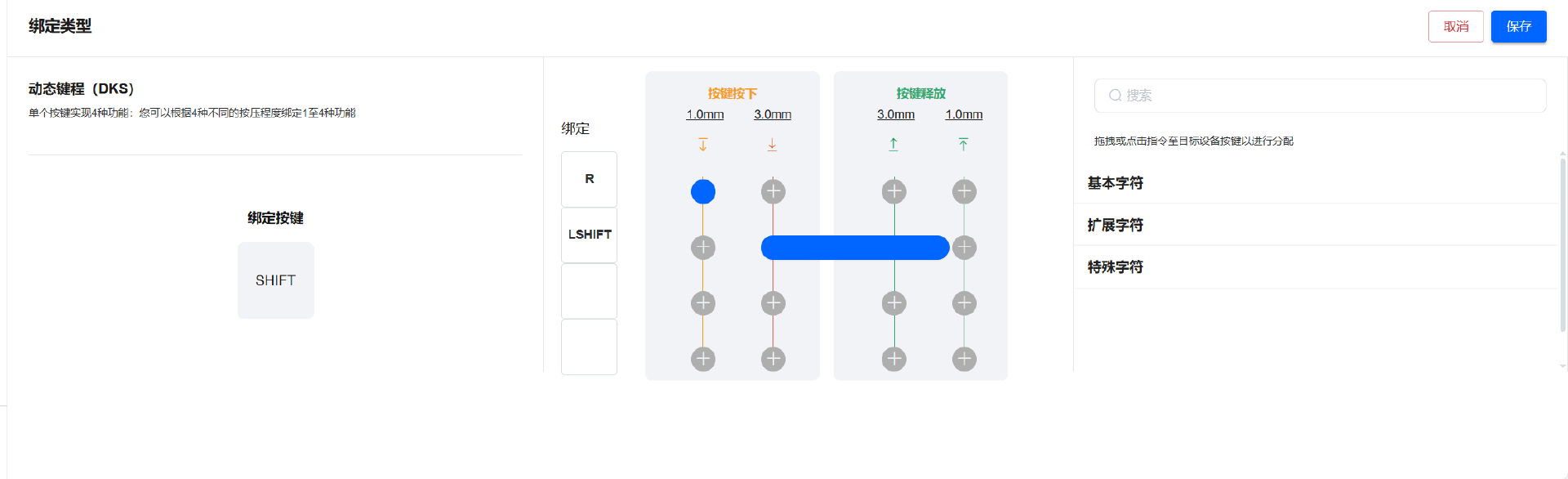Click the plus node in fourth row under 1.0mm release column
The height and width of the screenshot is (479, 1568).
coord(964,359)
